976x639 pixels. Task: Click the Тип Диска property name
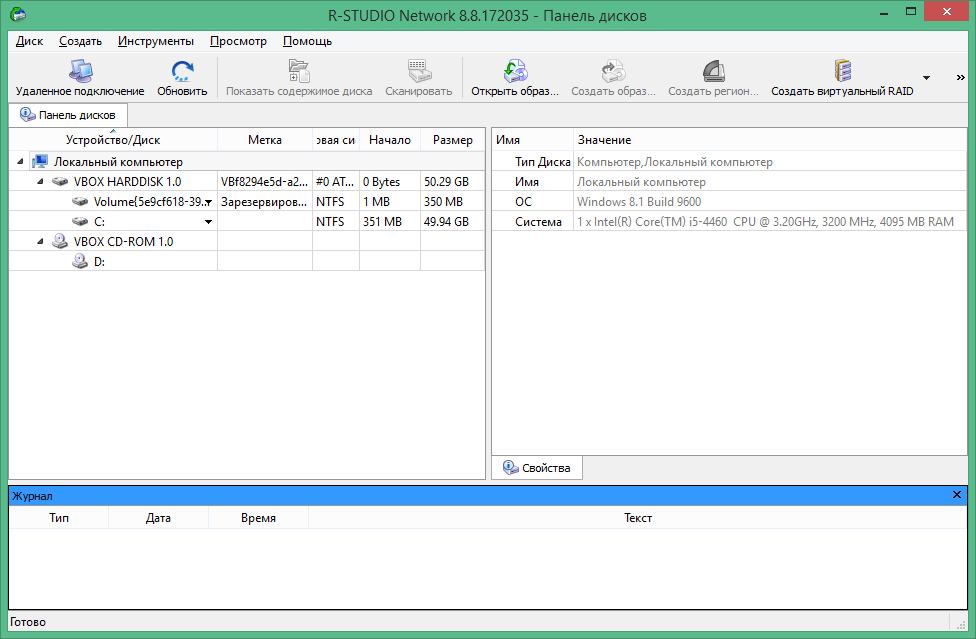542,162
